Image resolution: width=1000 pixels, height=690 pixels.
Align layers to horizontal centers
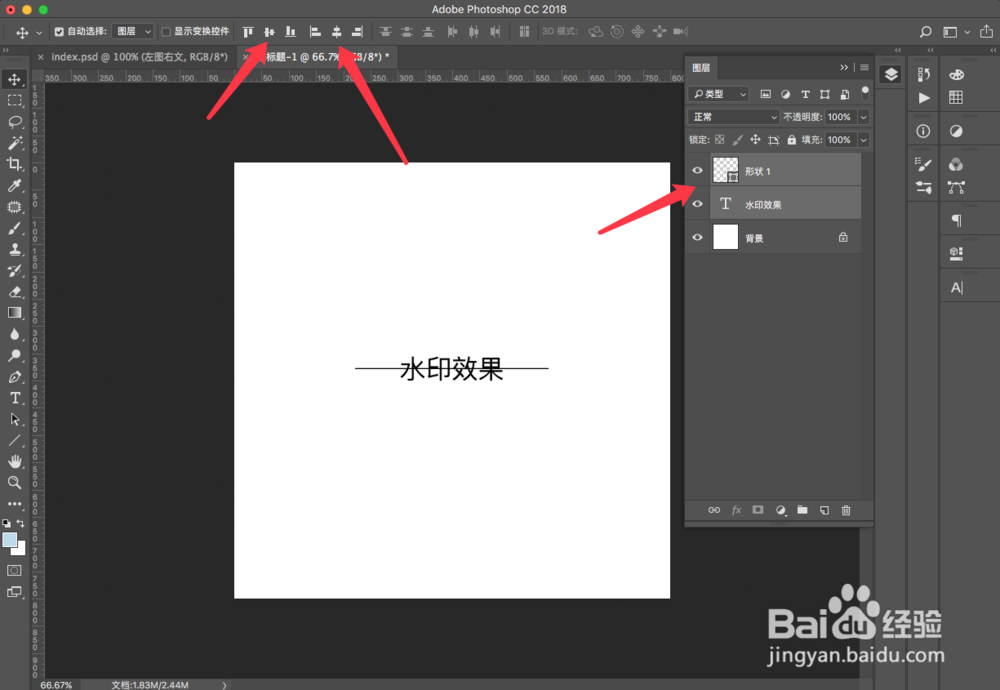(336, 31)
